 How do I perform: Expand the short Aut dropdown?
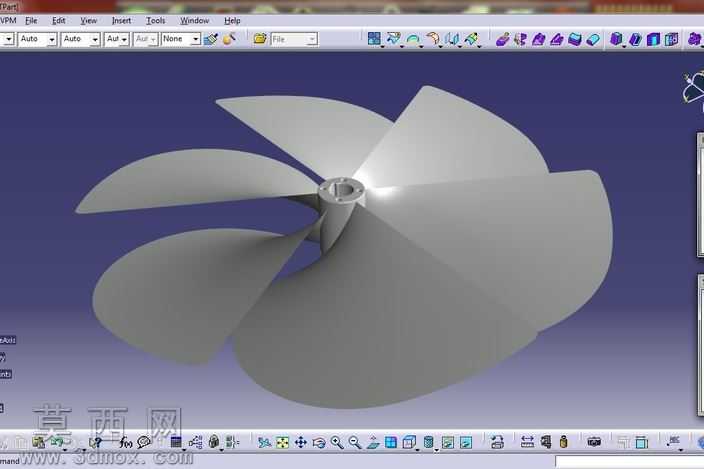coord(124,39)
